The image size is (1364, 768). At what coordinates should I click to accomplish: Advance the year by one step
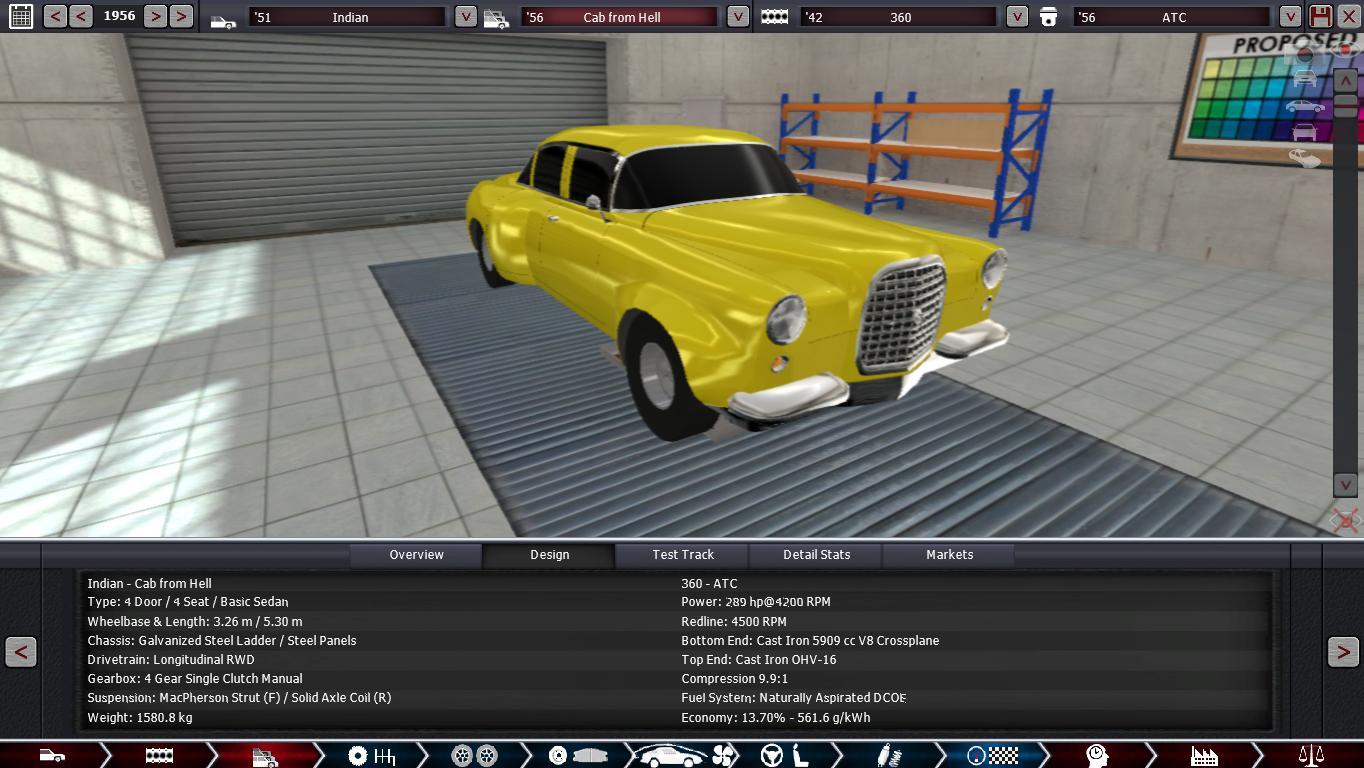[x=155, y=16]
